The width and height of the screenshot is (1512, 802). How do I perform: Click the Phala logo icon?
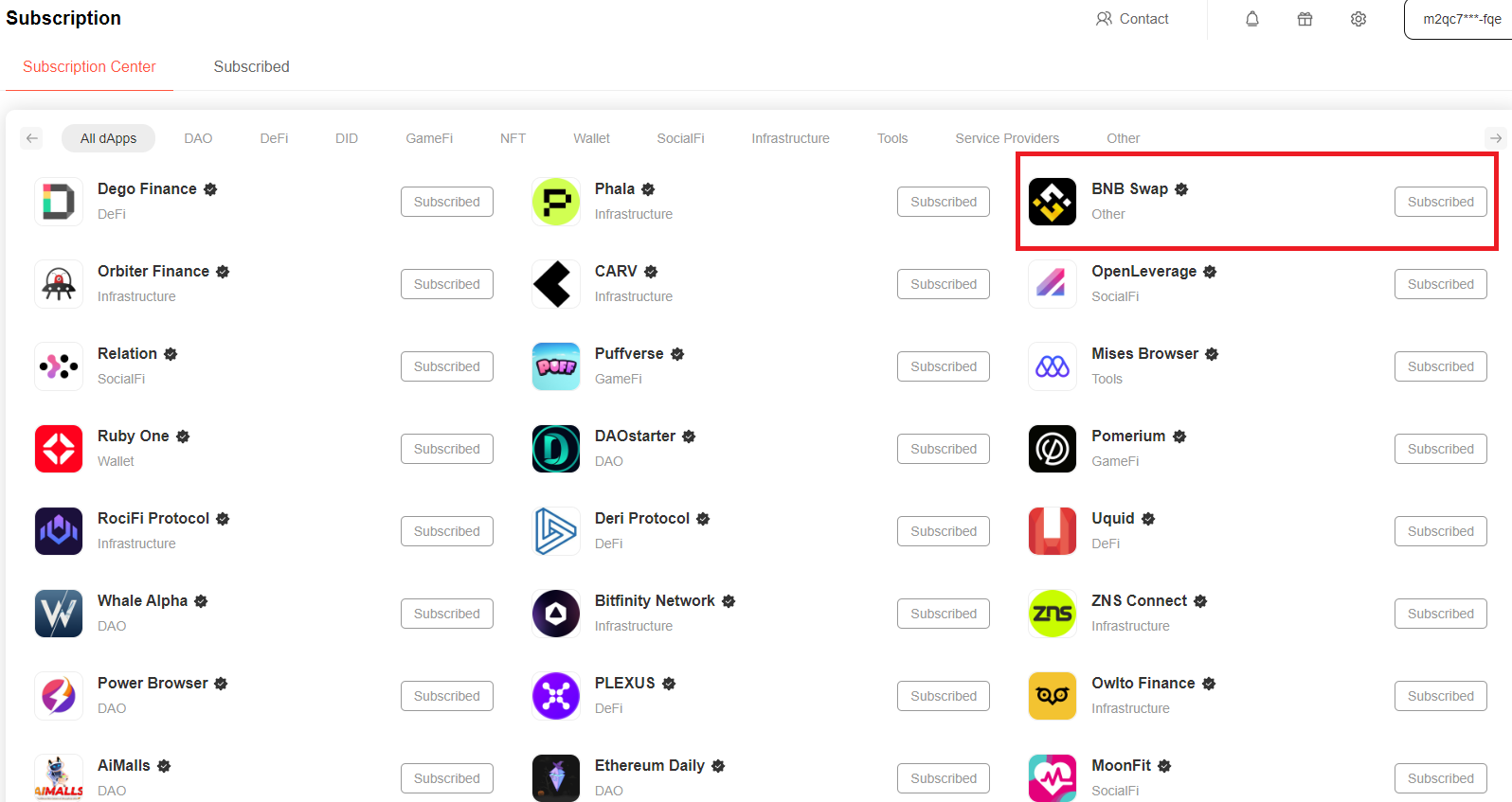[x=556, y=202]
